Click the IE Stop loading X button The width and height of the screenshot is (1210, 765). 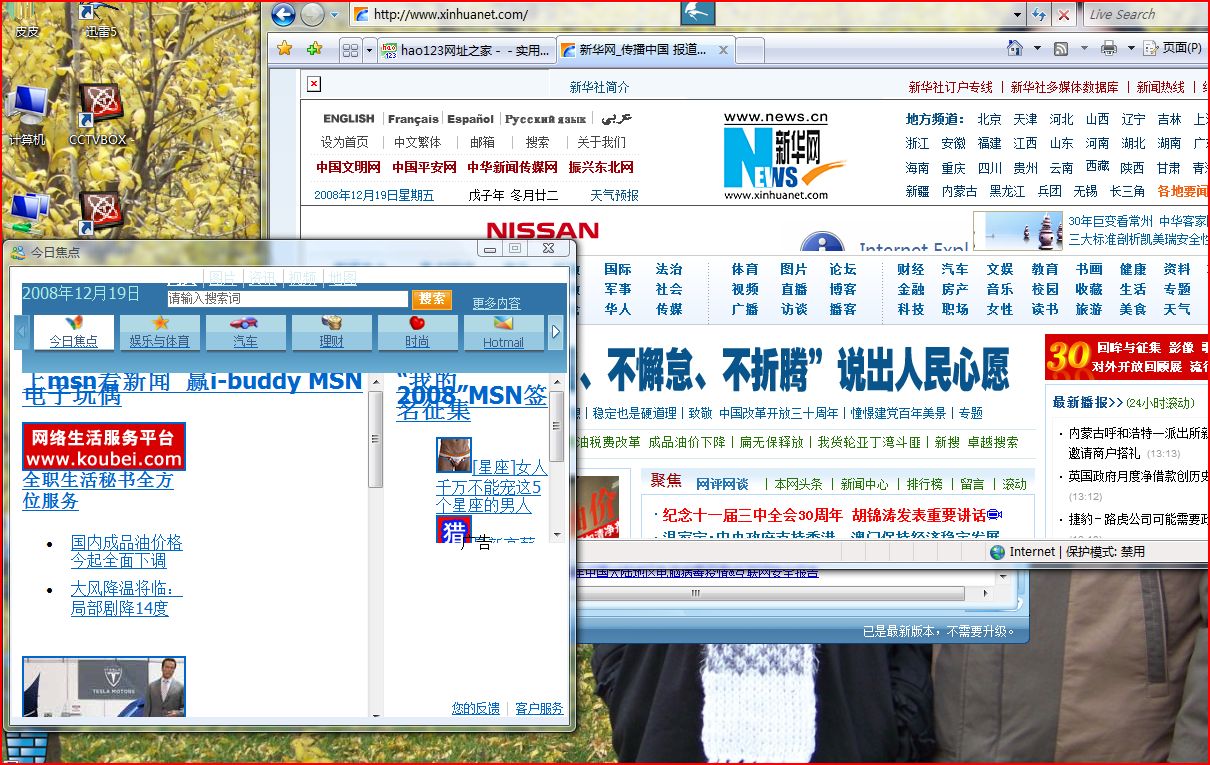1064,15
